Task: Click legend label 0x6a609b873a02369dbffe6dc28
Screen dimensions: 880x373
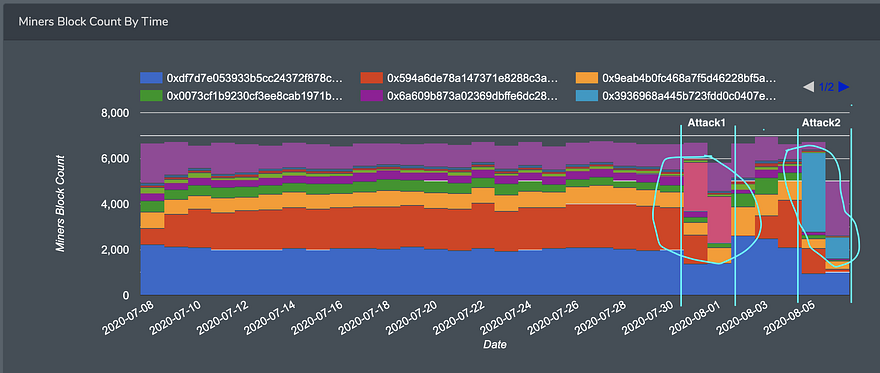Action: 473,96
